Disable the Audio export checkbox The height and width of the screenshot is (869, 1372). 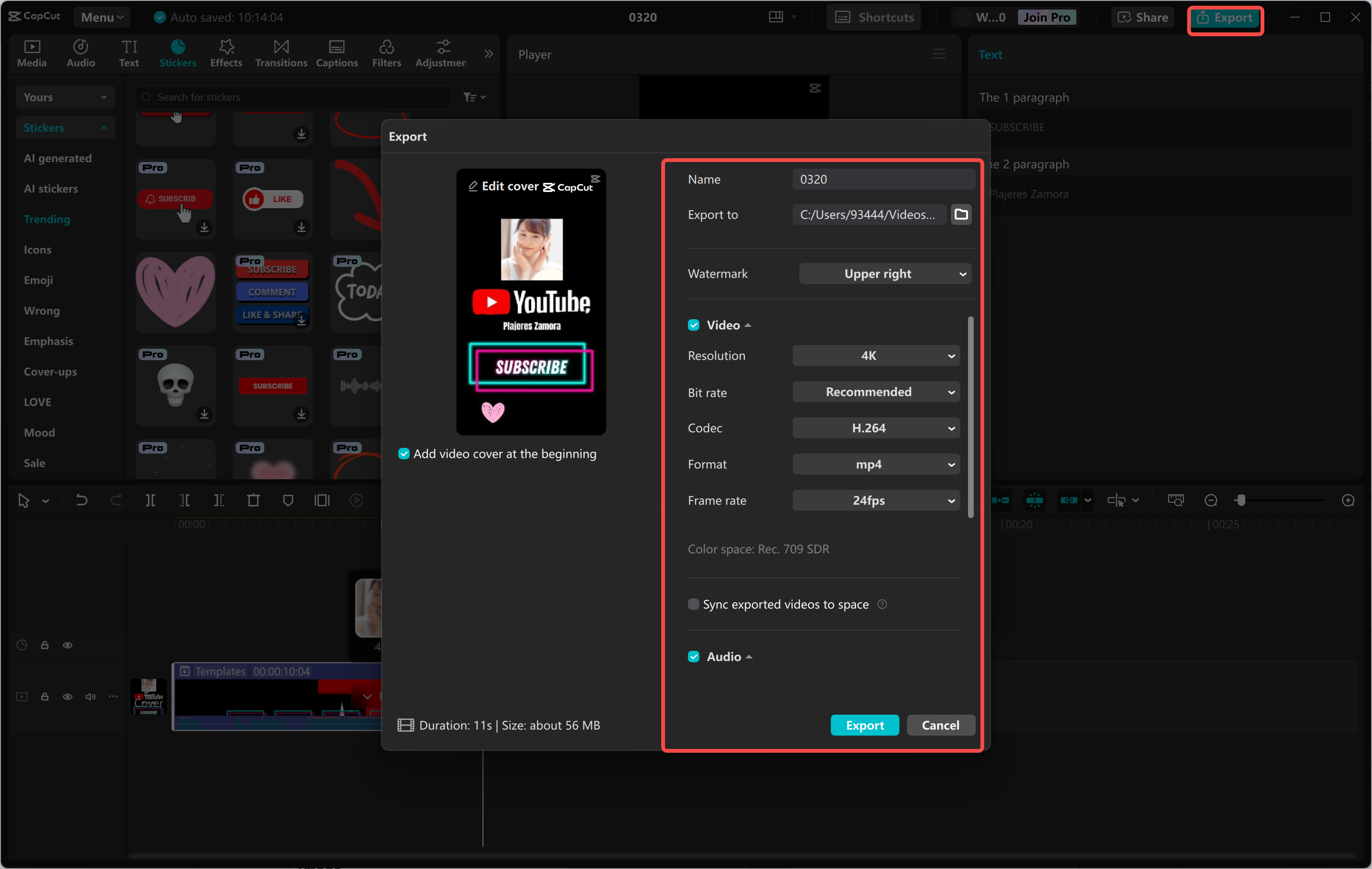coord(694,657)
